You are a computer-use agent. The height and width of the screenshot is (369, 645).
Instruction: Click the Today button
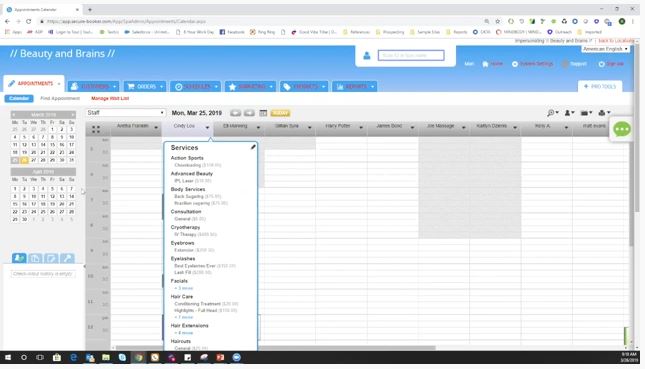coord(281,113)
